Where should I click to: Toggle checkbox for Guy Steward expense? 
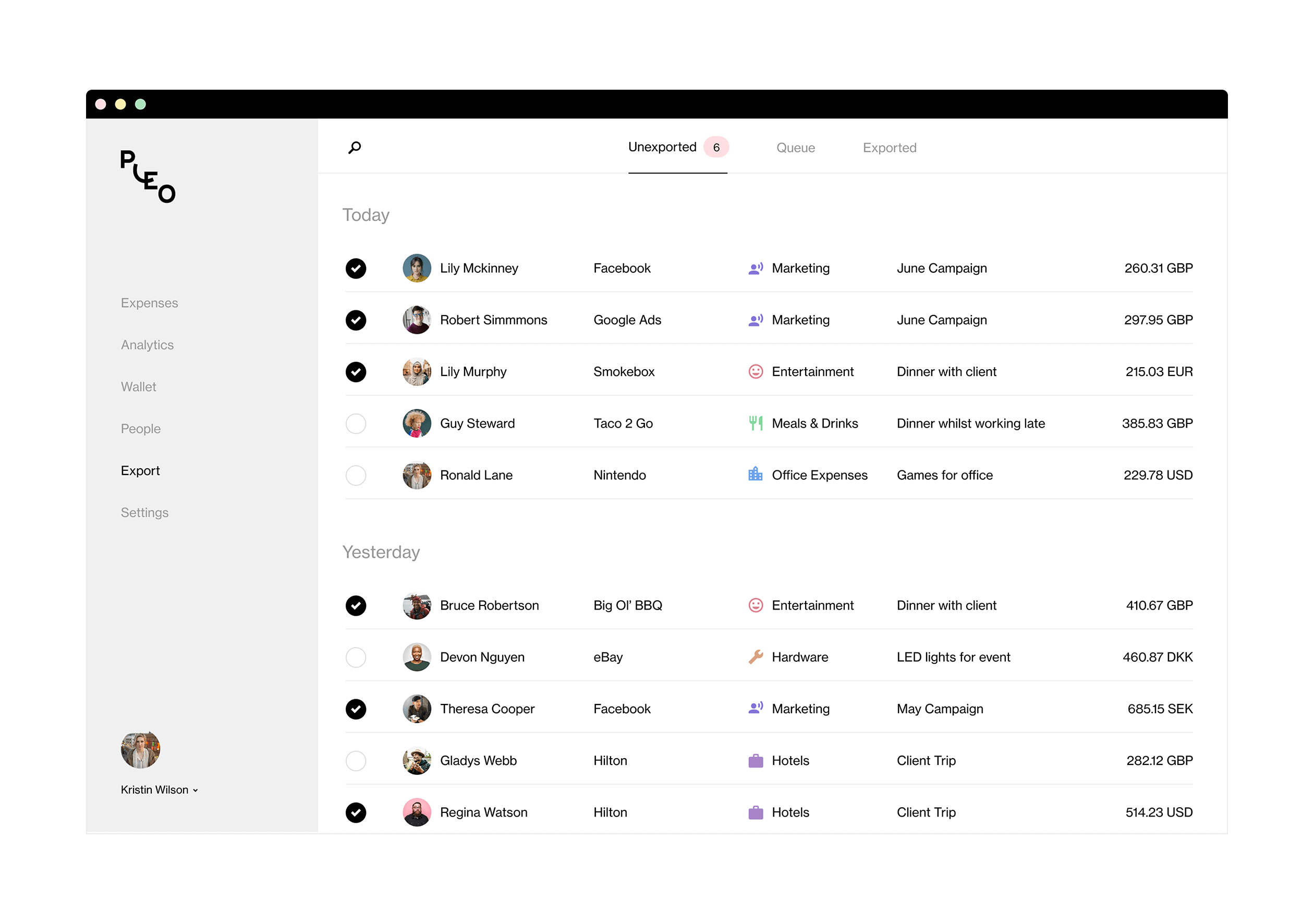359,423
